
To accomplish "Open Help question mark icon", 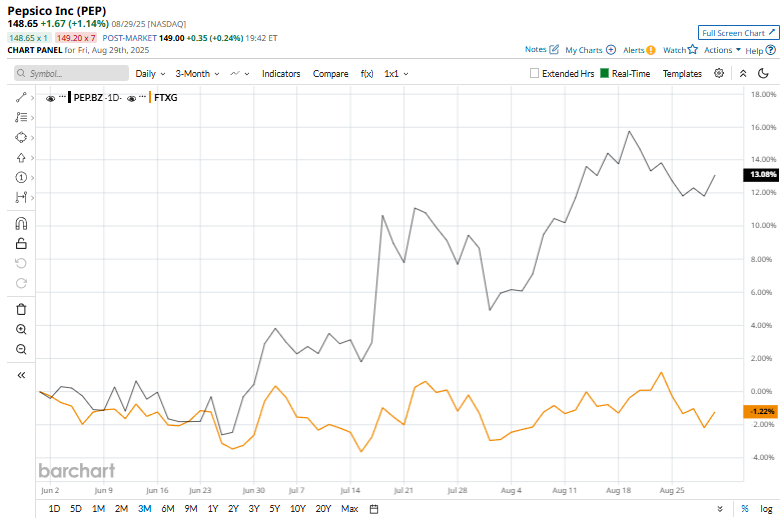I will (x=771, y=50).
